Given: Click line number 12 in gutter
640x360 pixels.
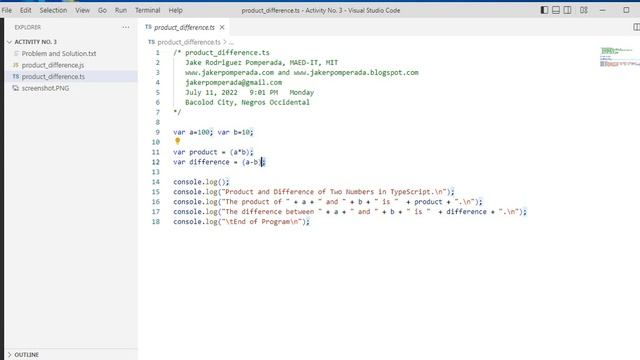Looking at the screenshot, I should (x=156, y=162).
